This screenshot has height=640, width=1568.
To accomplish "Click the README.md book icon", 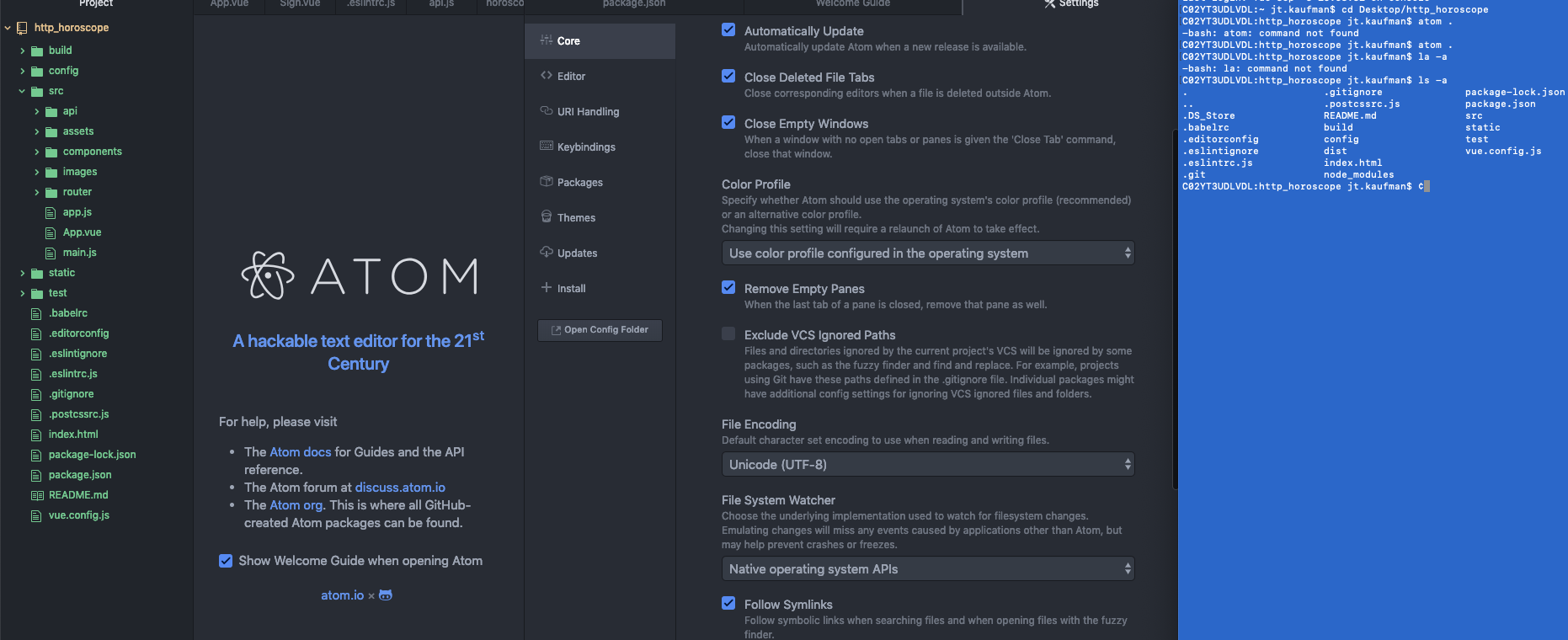I will click(37, 496).
